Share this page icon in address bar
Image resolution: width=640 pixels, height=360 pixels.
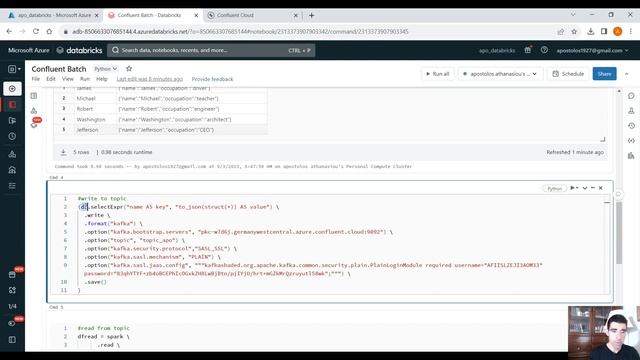pos(561,31)
